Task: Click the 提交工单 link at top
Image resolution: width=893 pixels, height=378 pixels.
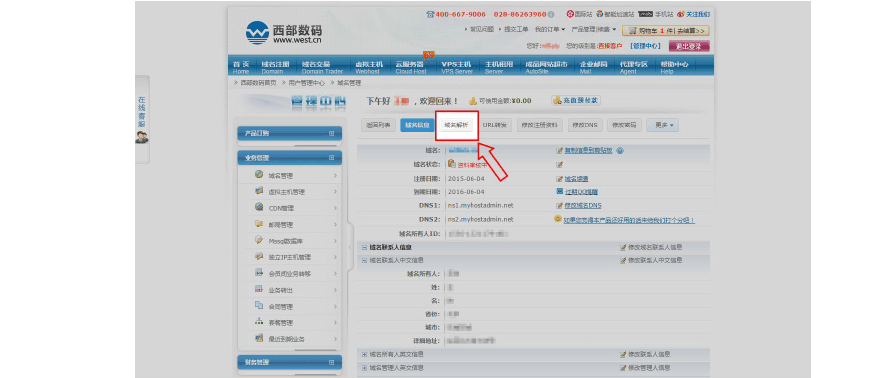Action: pyautogui.click(x=515, y=29)
